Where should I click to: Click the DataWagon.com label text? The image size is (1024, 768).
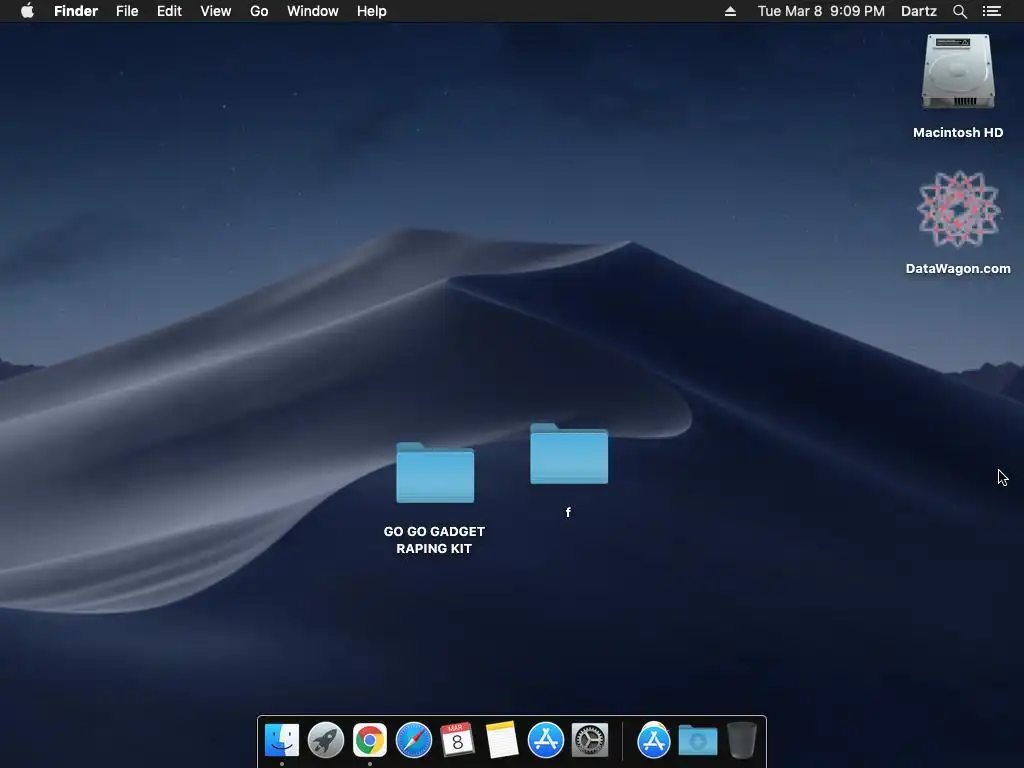pyautogui.click(x=958, y=268)
